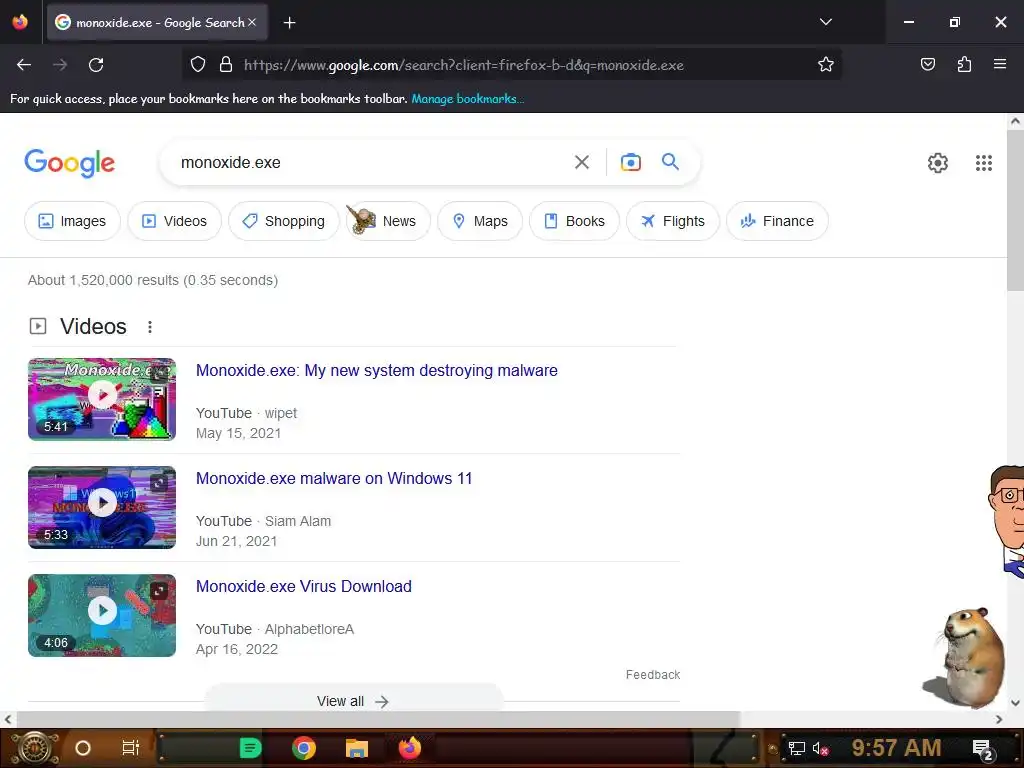The height and width of the screenshot is (768, 1024).
Task: Open the steampunk Start button
Action: tap(36, 748)
